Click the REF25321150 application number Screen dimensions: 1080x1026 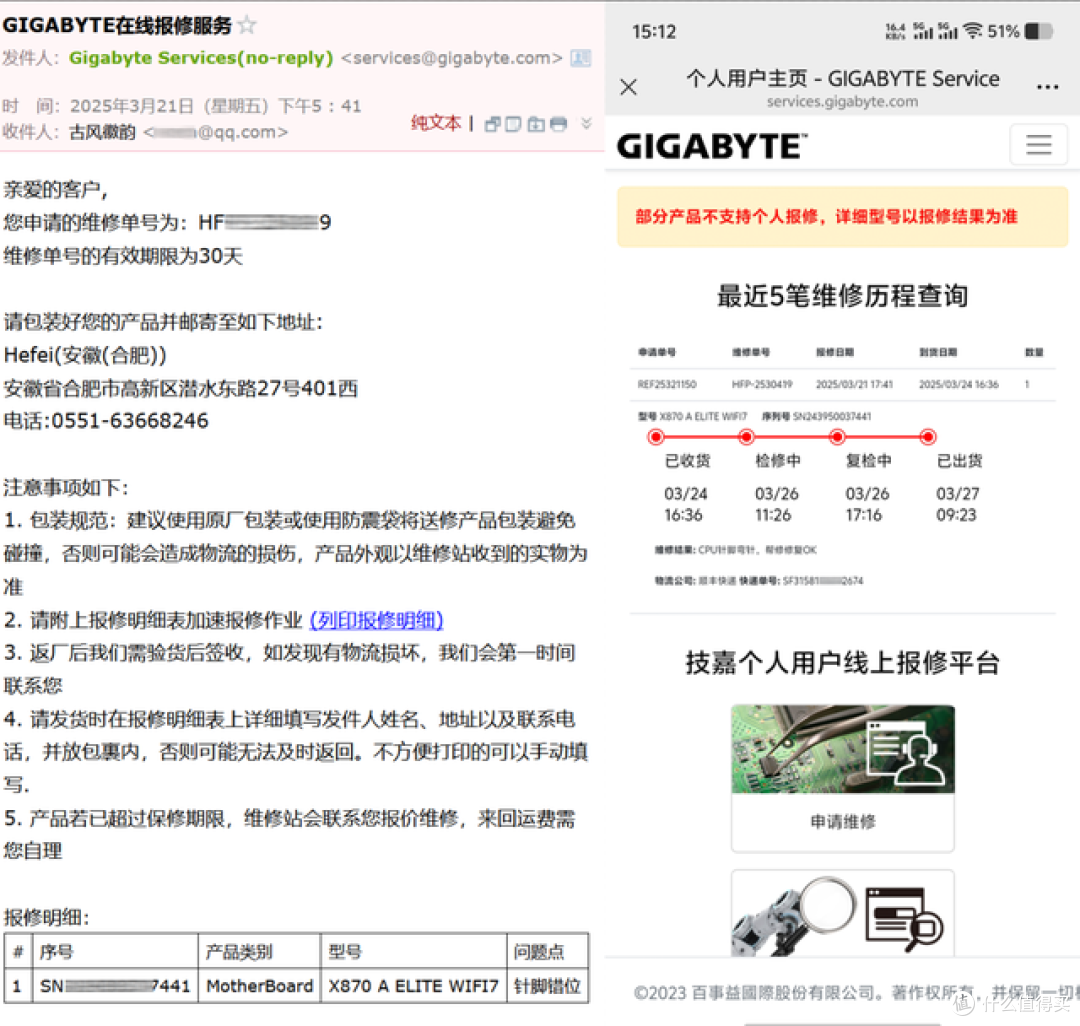(x=667, y=384)
